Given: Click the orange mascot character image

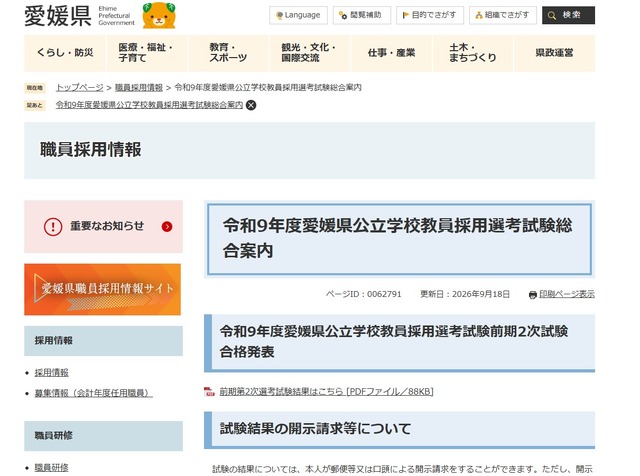Looking at the screenshot, I should (159, 16).
